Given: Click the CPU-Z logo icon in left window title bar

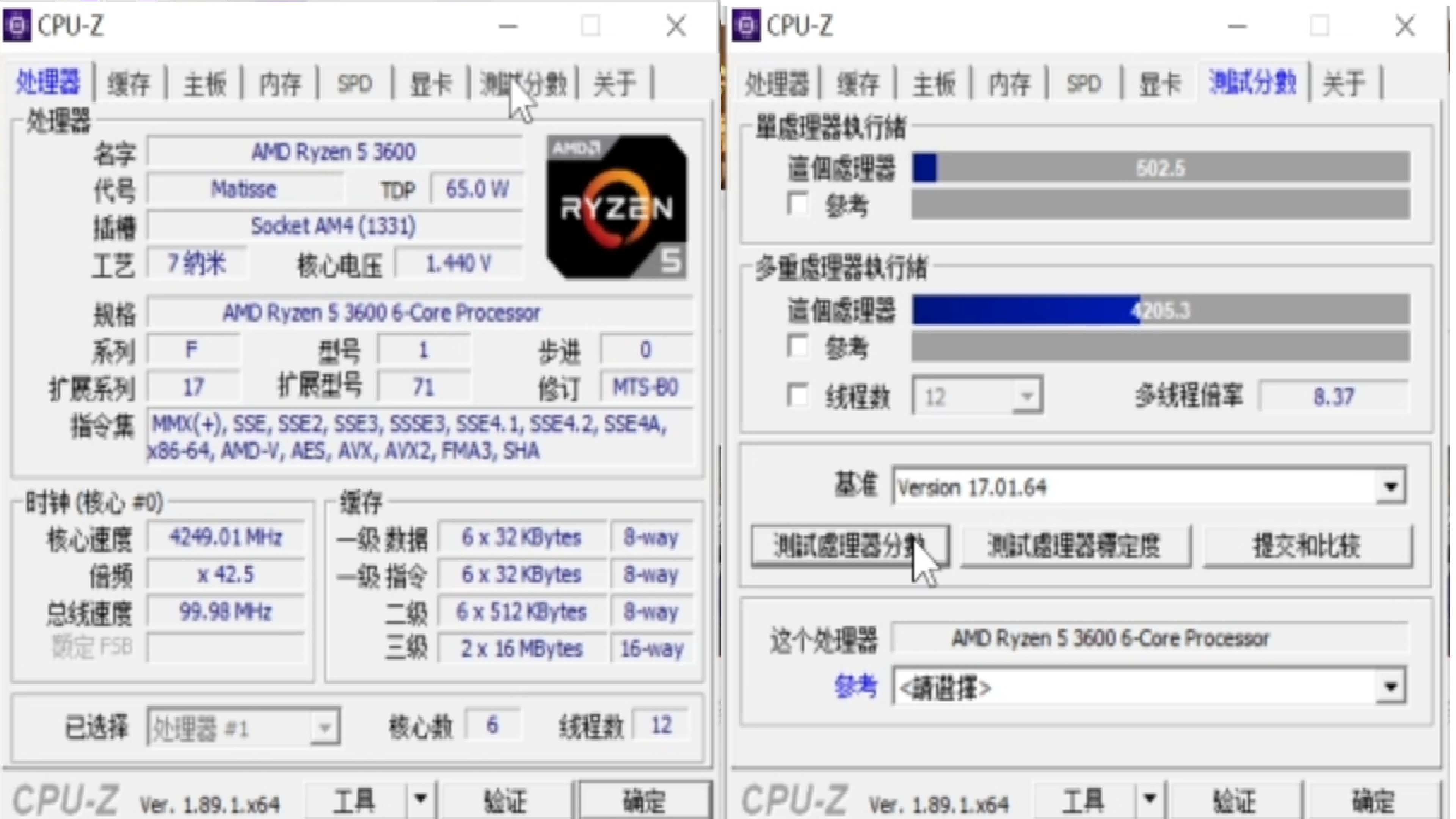Looking at the screenshot, I should point(17,25).
